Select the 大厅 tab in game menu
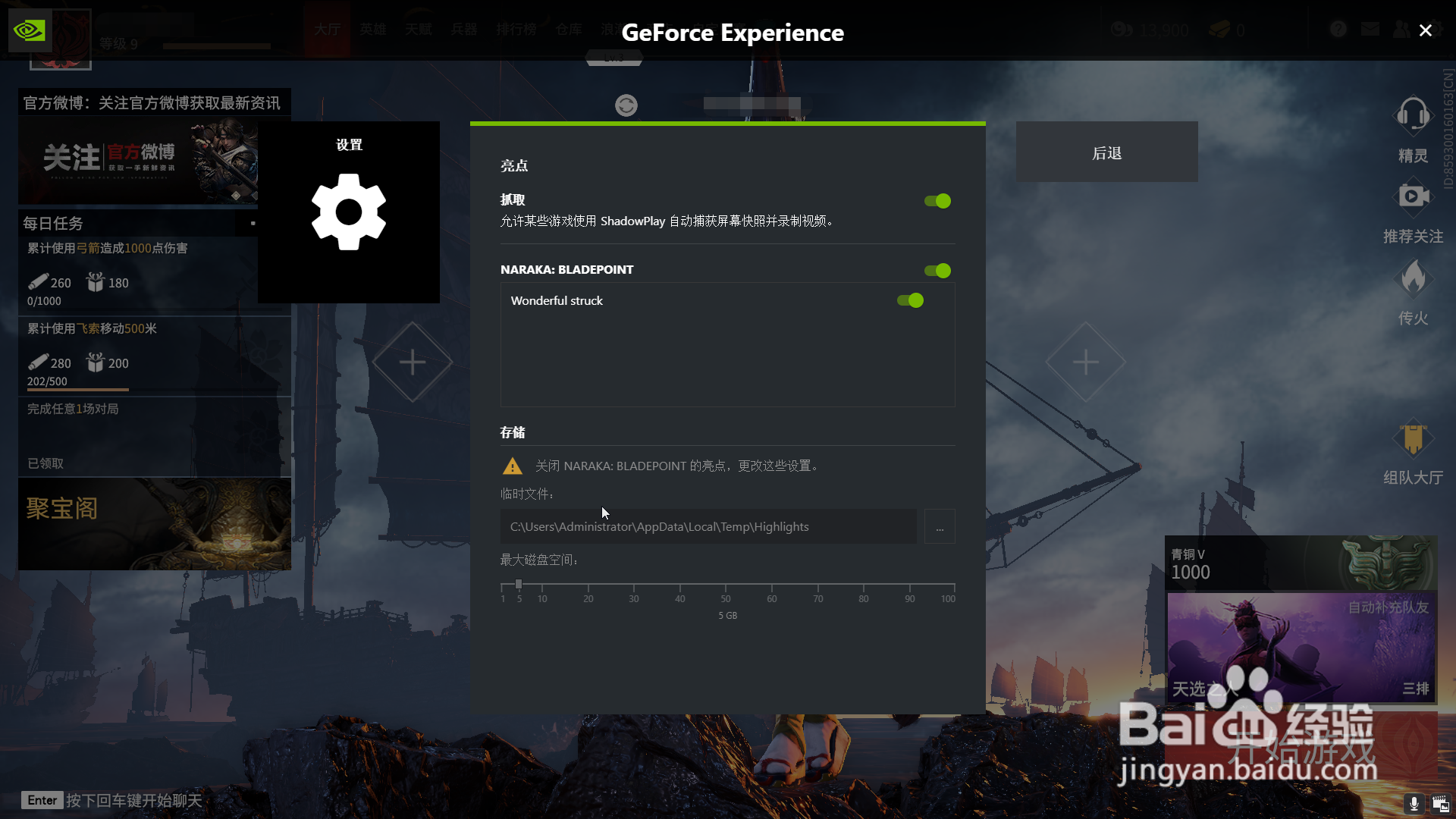Image resolution: width=1456 pixels, height=819 pixels. 328,30
